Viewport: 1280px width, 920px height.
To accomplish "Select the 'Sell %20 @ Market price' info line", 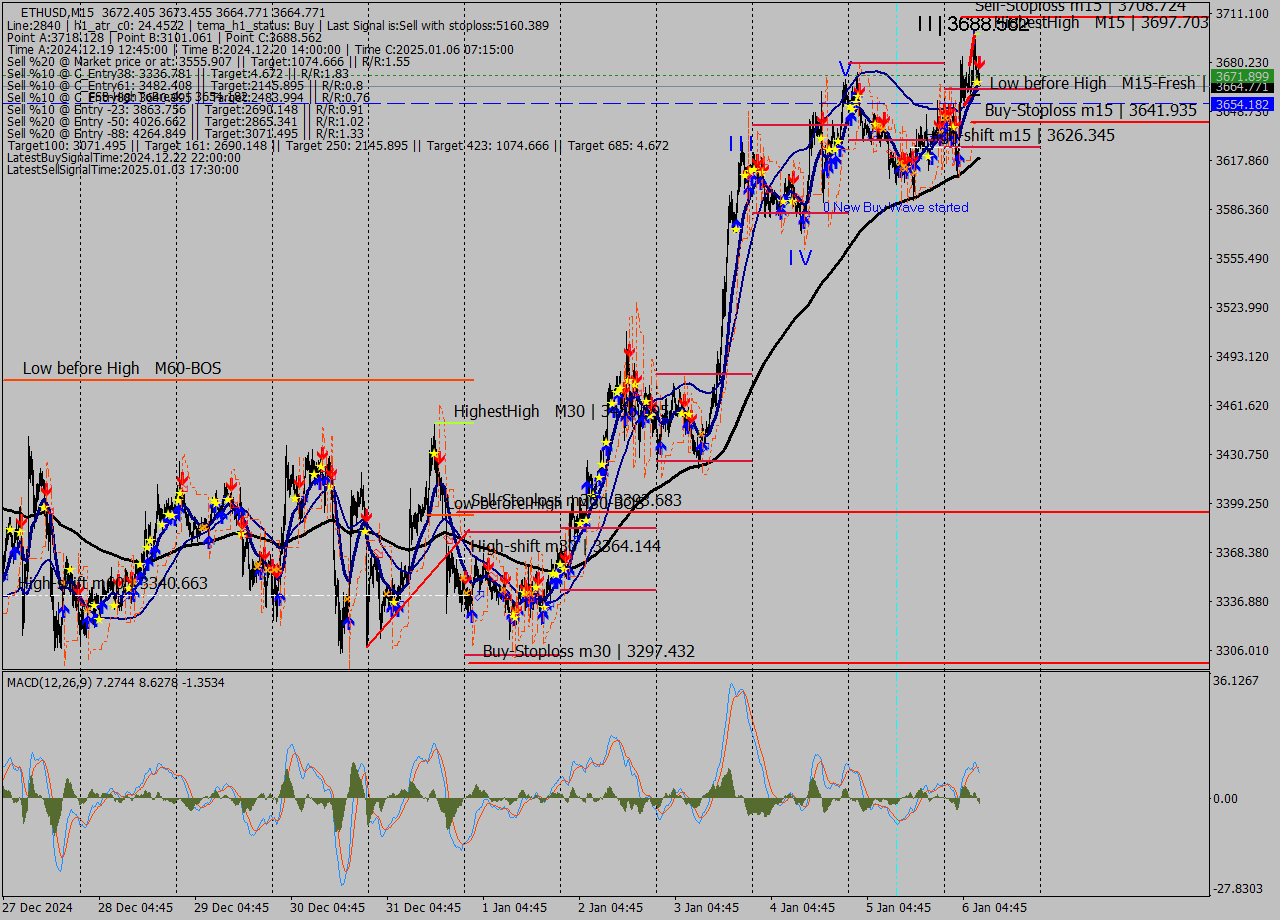I will click(208, 62).
